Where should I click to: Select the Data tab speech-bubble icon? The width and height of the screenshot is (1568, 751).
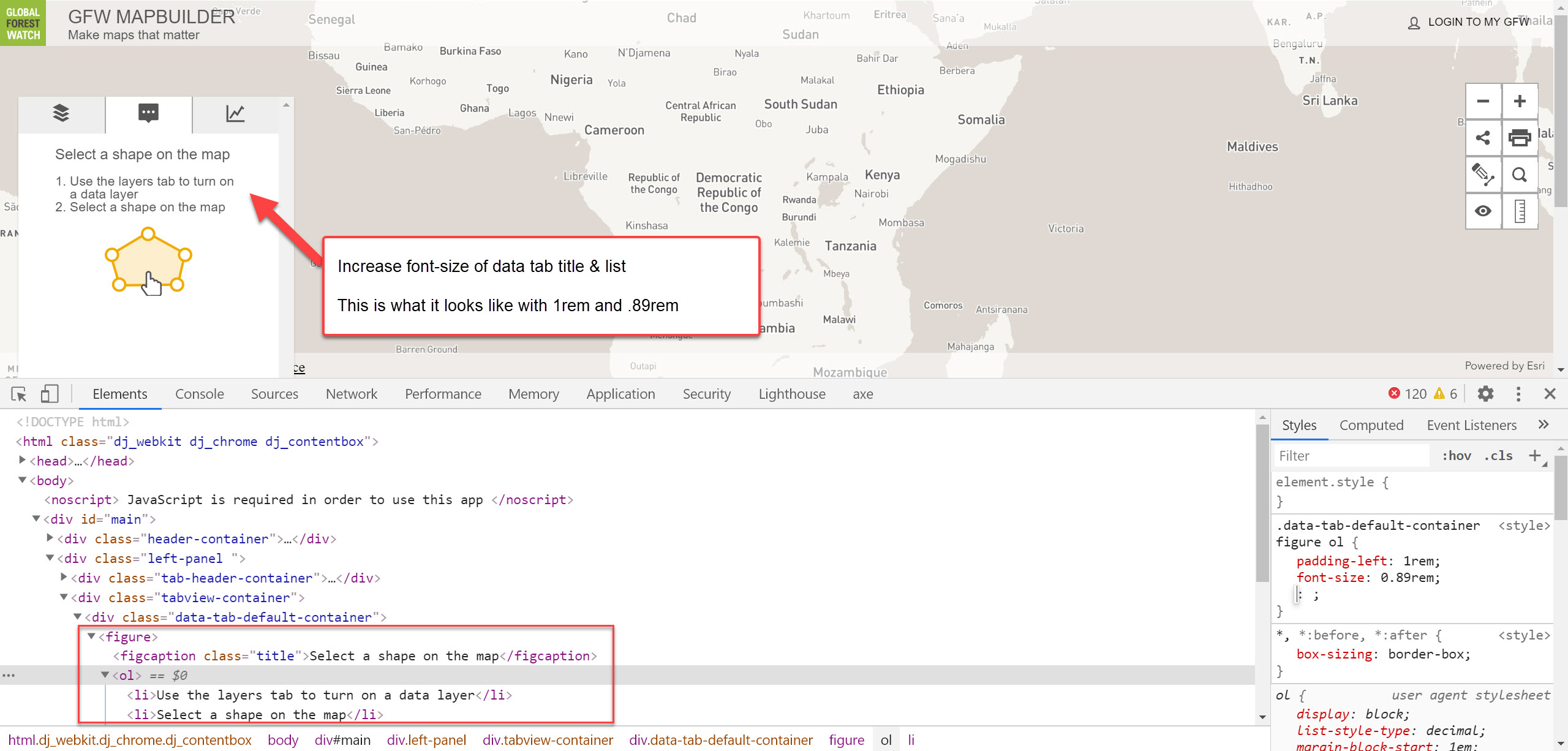[148, 114]
